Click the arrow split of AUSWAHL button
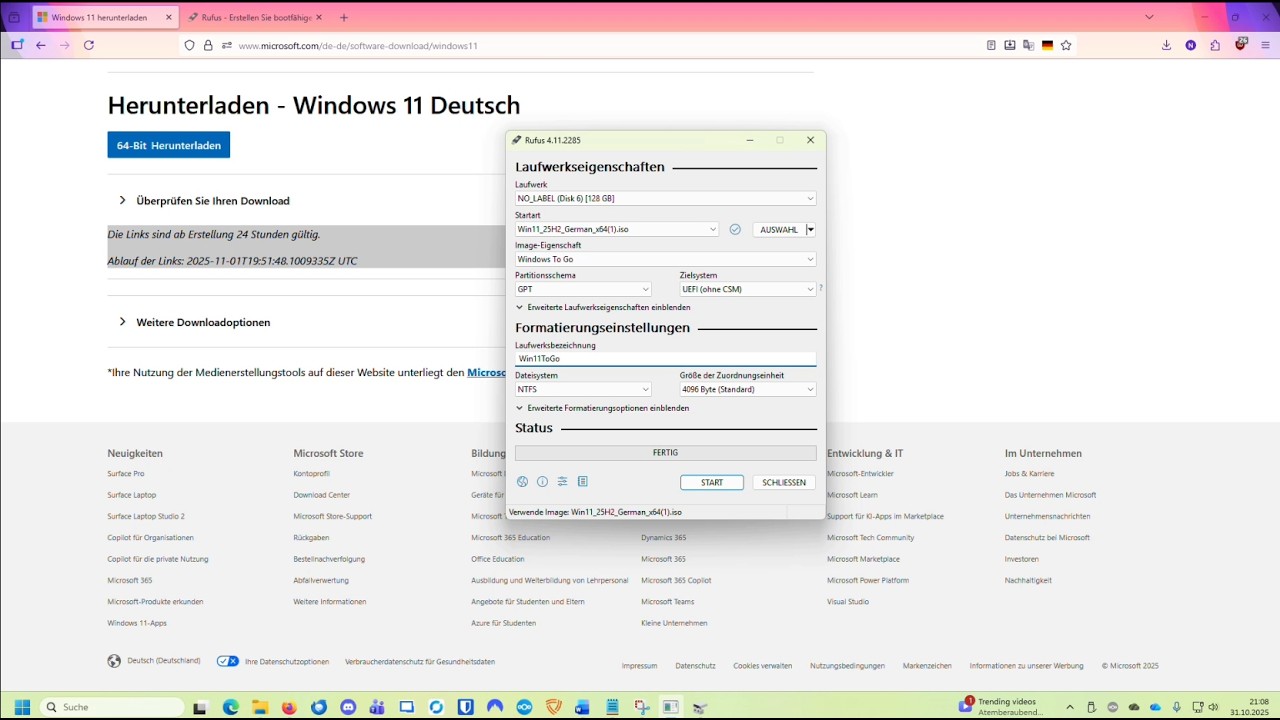 point(810,229)
